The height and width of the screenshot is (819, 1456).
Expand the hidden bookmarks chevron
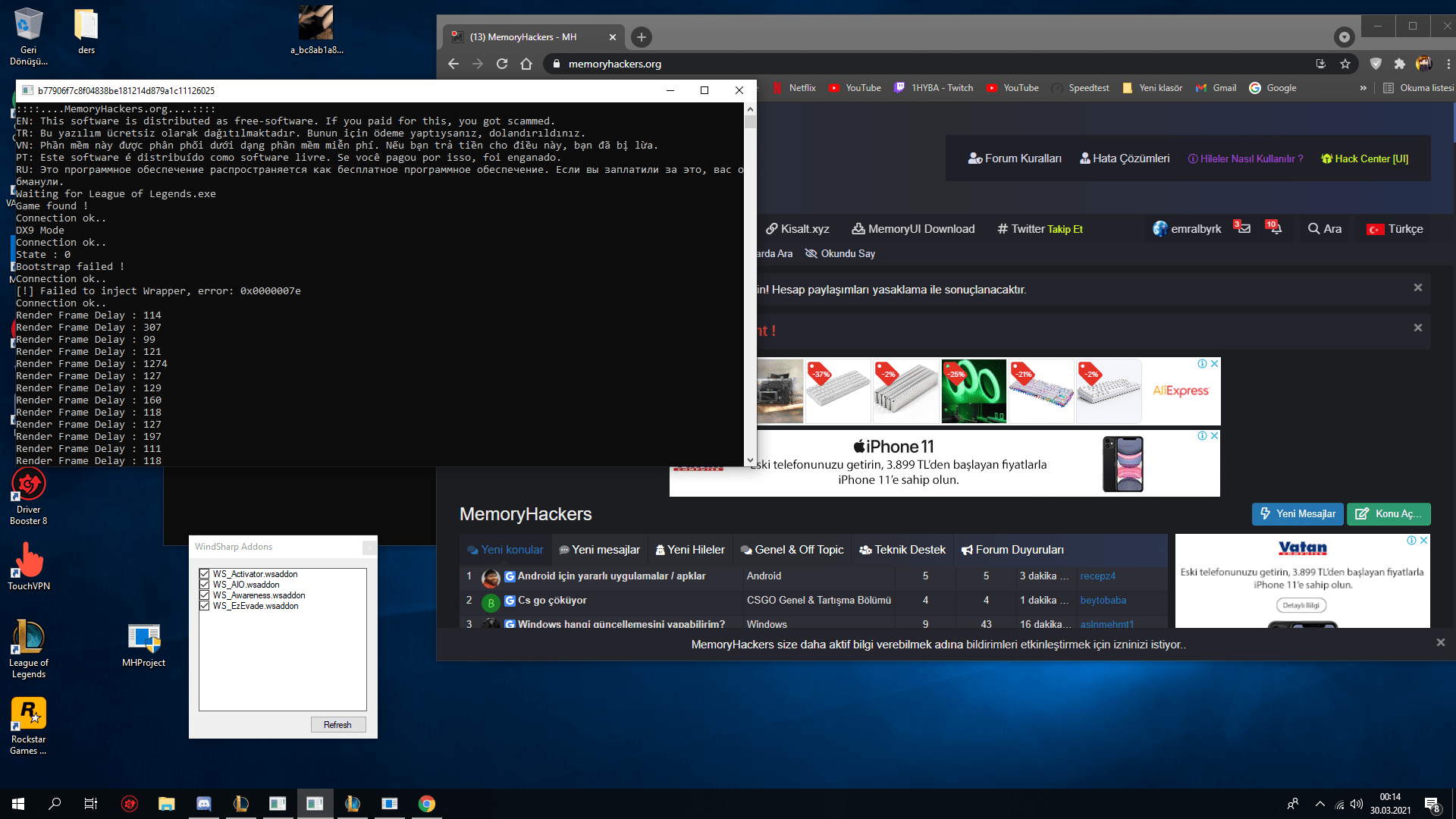(x=1363, y=88)
